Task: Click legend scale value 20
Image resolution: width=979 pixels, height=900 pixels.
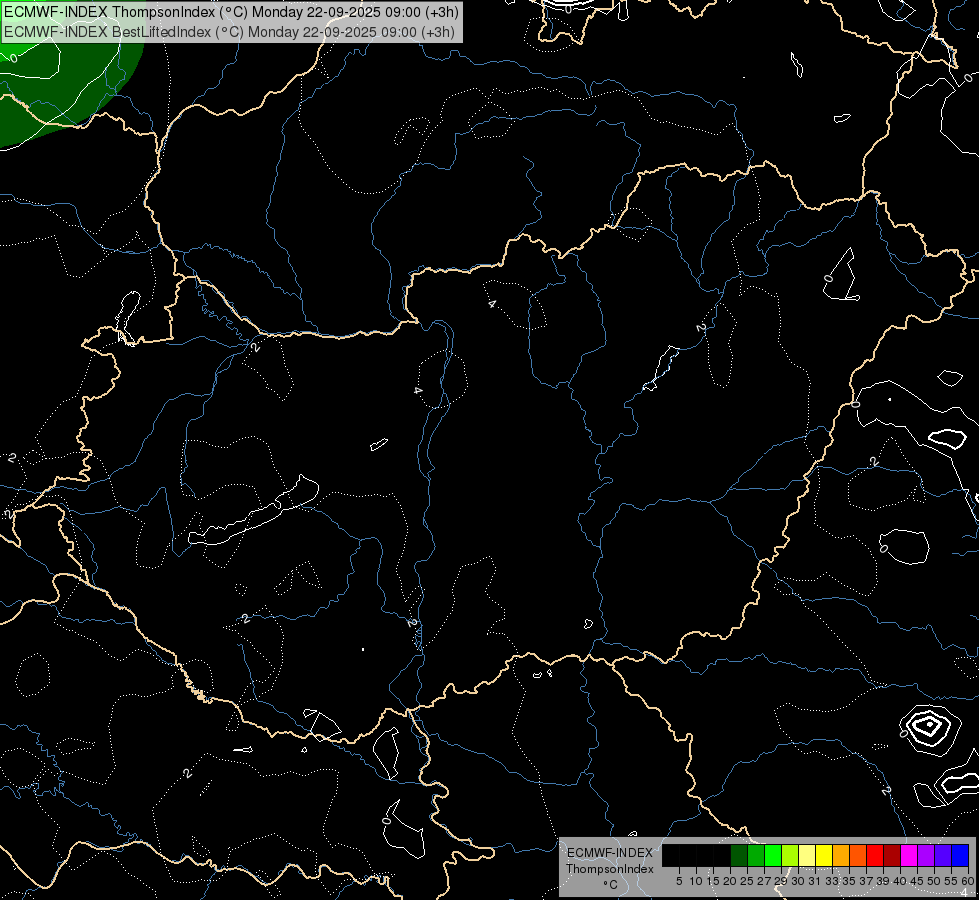Action: [x=730, y=881]
